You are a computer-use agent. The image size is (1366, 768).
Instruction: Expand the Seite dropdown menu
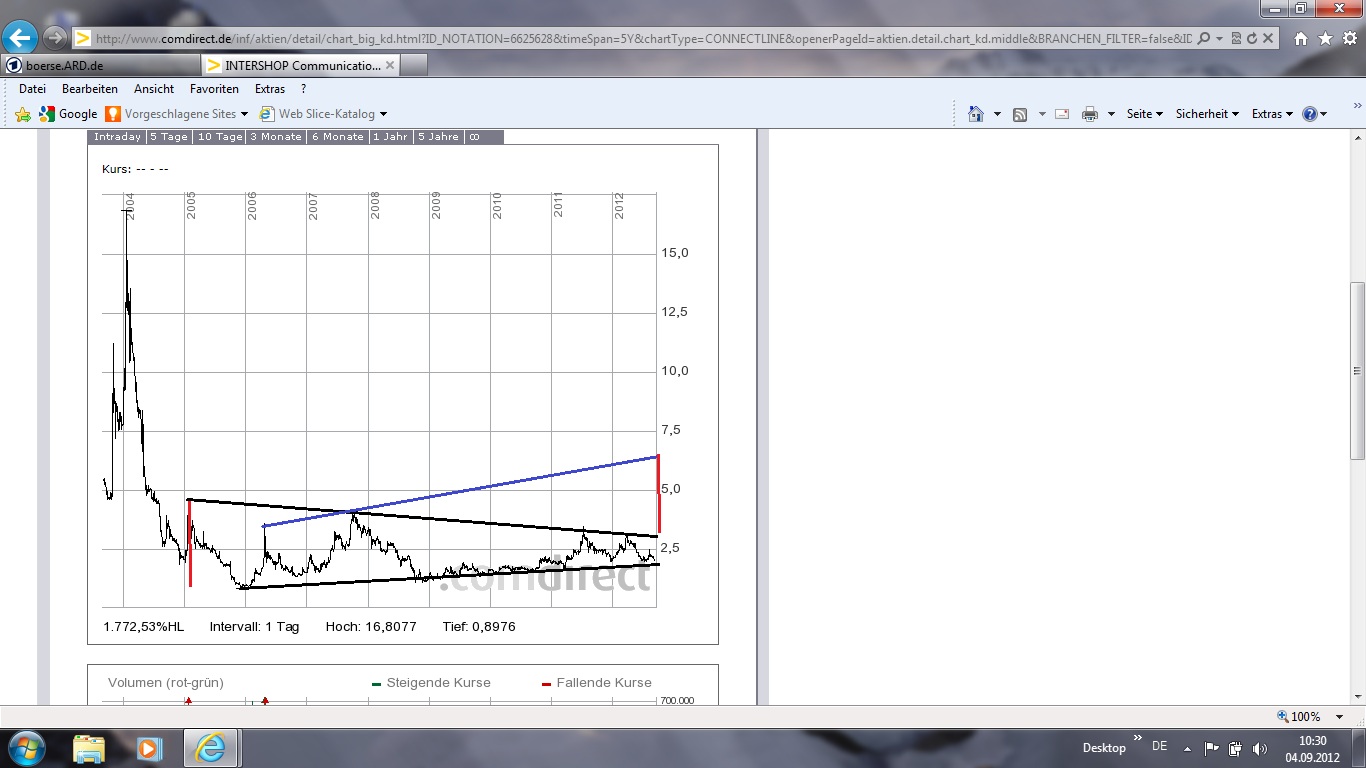tap(1144, 114)
